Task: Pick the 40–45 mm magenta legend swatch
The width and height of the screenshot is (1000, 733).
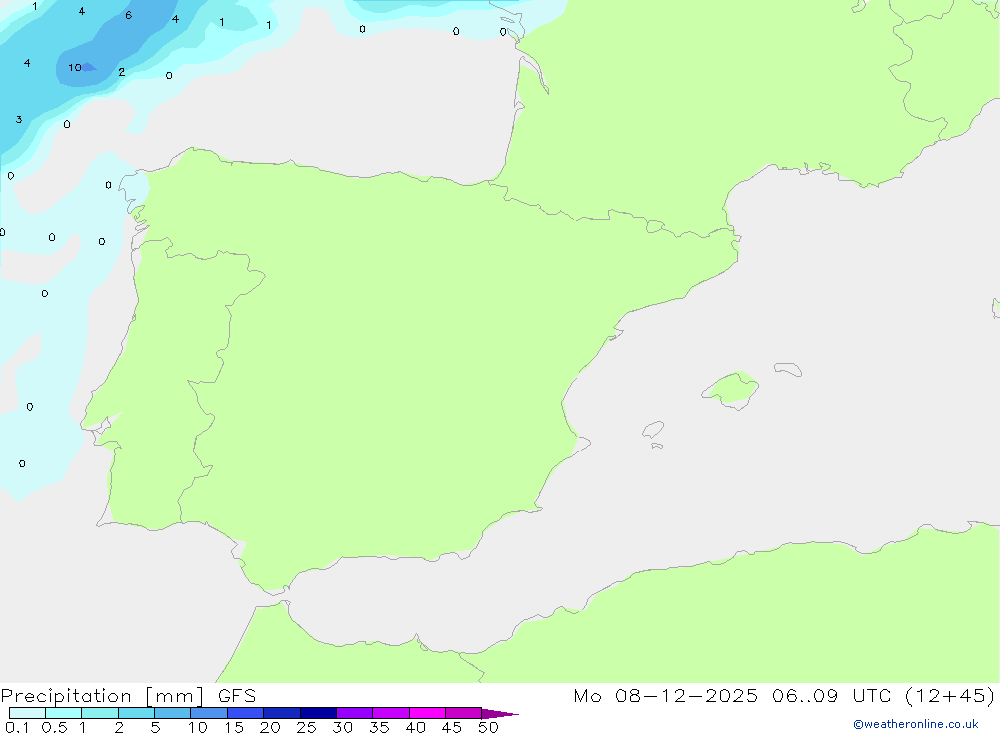Action: (427, 713)
